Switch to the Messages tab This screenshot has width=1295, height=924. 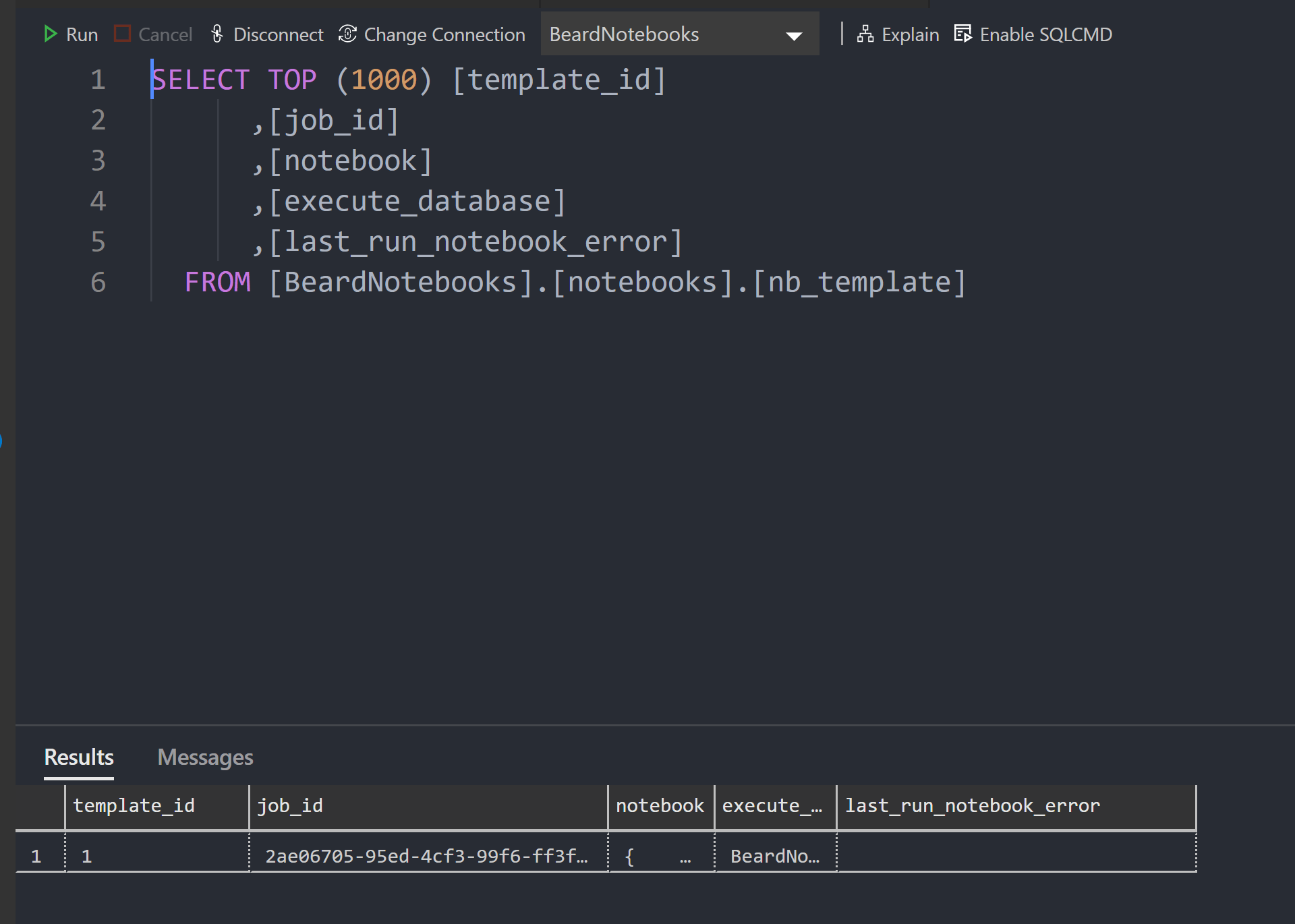pos(205,757)
